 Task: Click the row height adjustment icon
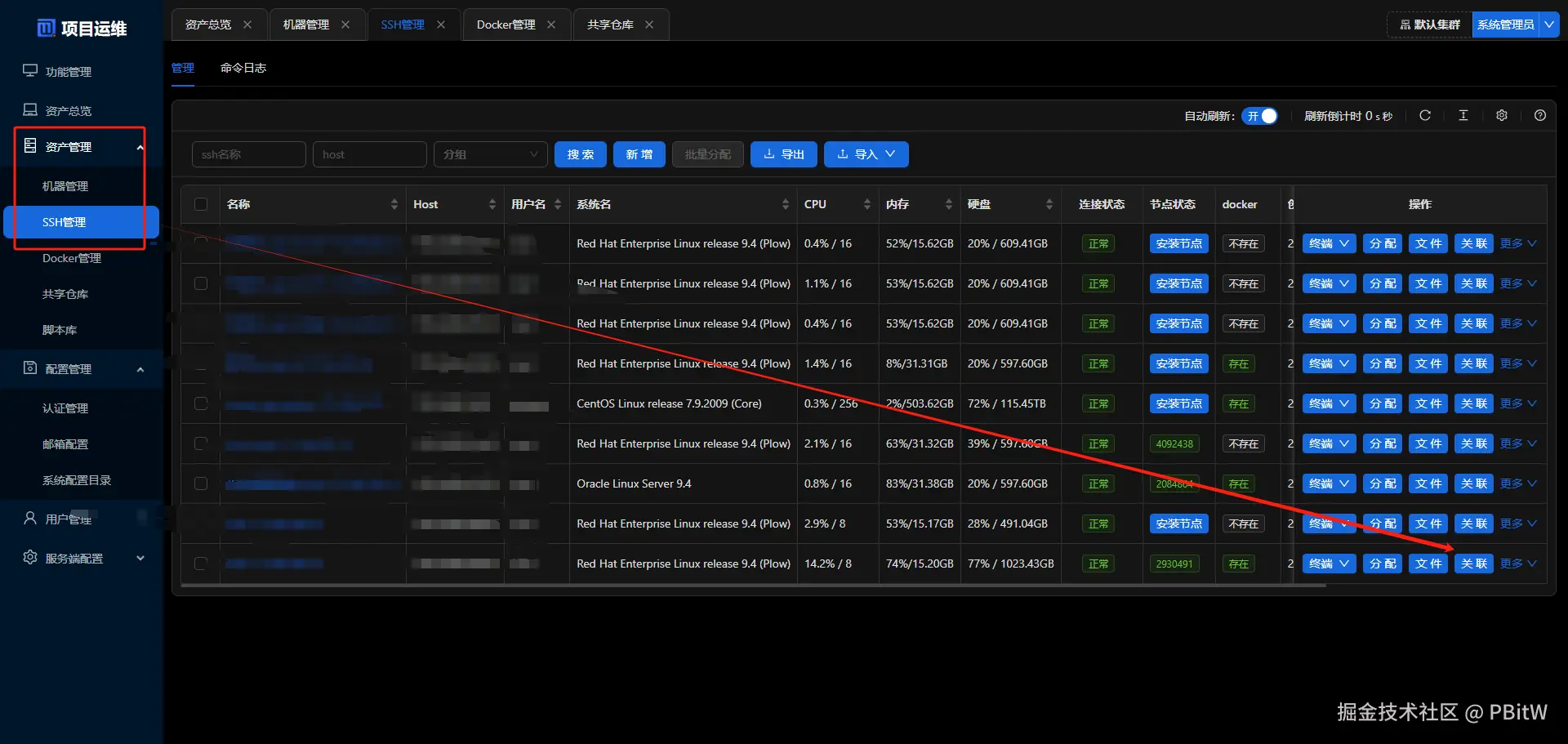pos(1463,116)
